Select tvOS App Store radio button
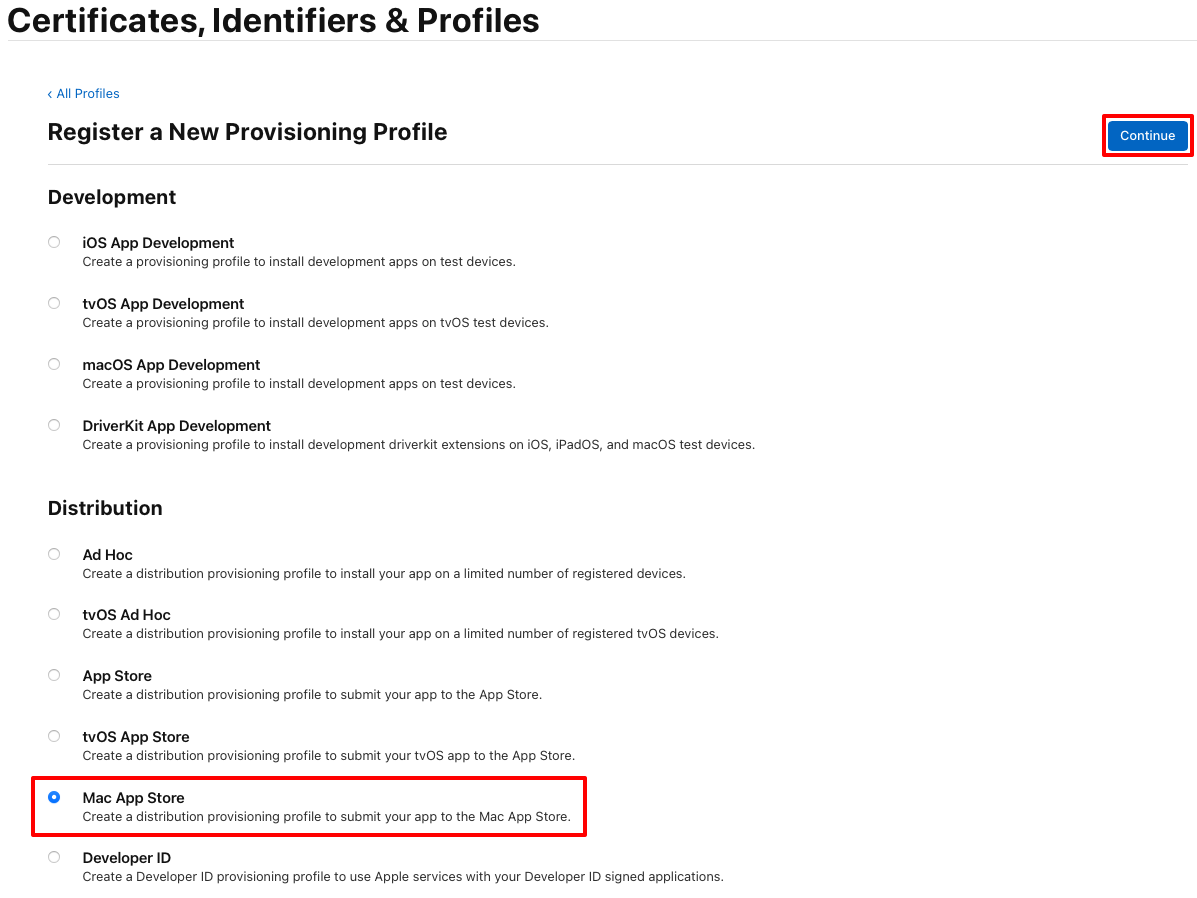 [x=54, y=737]
